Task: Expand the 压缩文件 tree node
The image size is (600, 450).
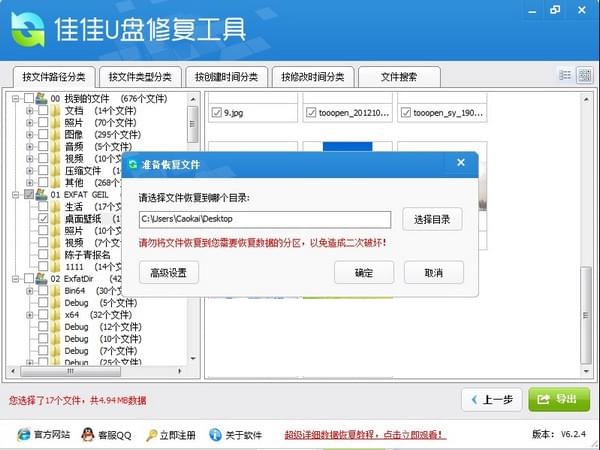Action: pos(29,171)
